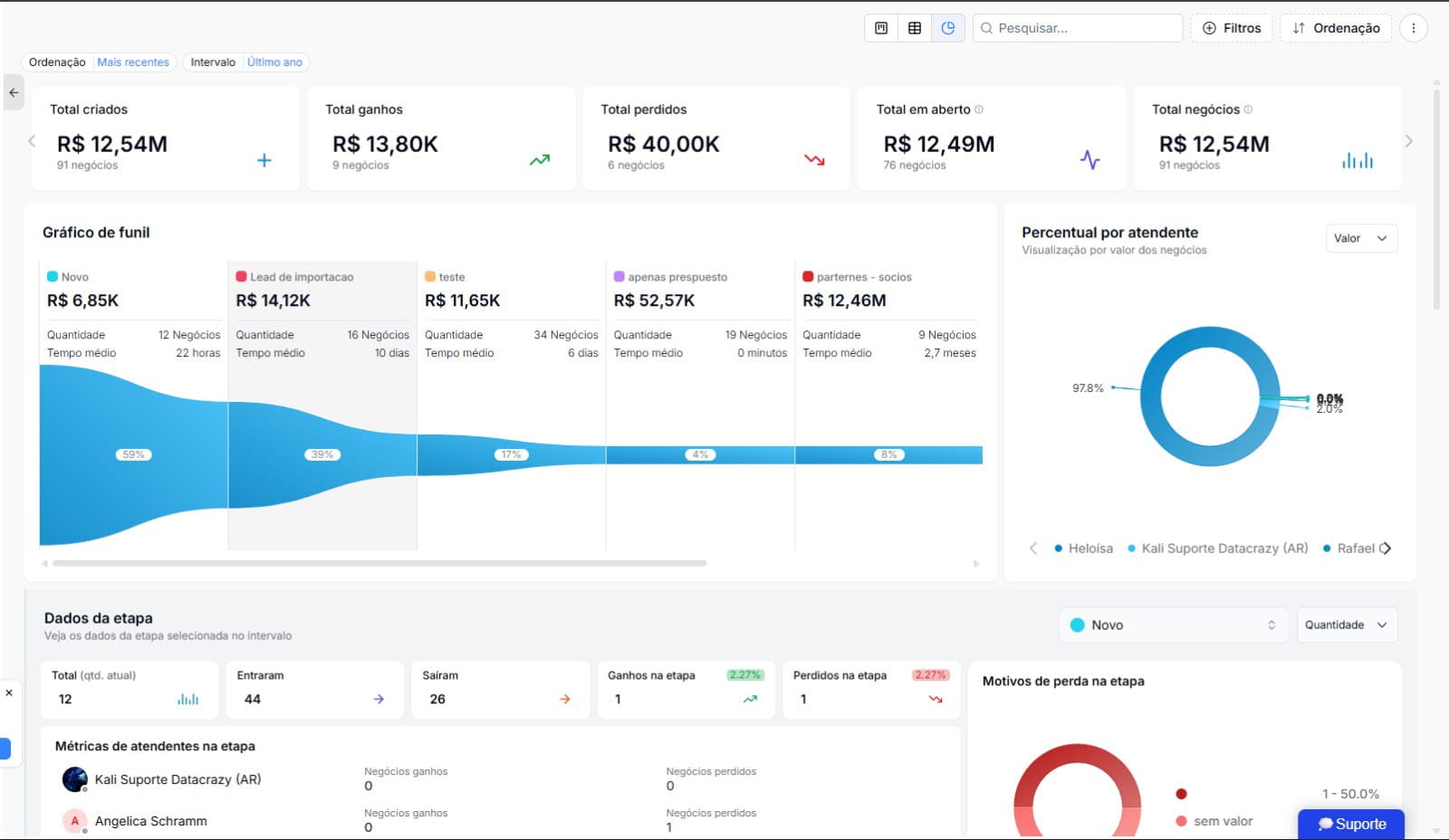The image size is (1449, 840).
Task: Open the Suporte chat button
Action: [1351, 824]
